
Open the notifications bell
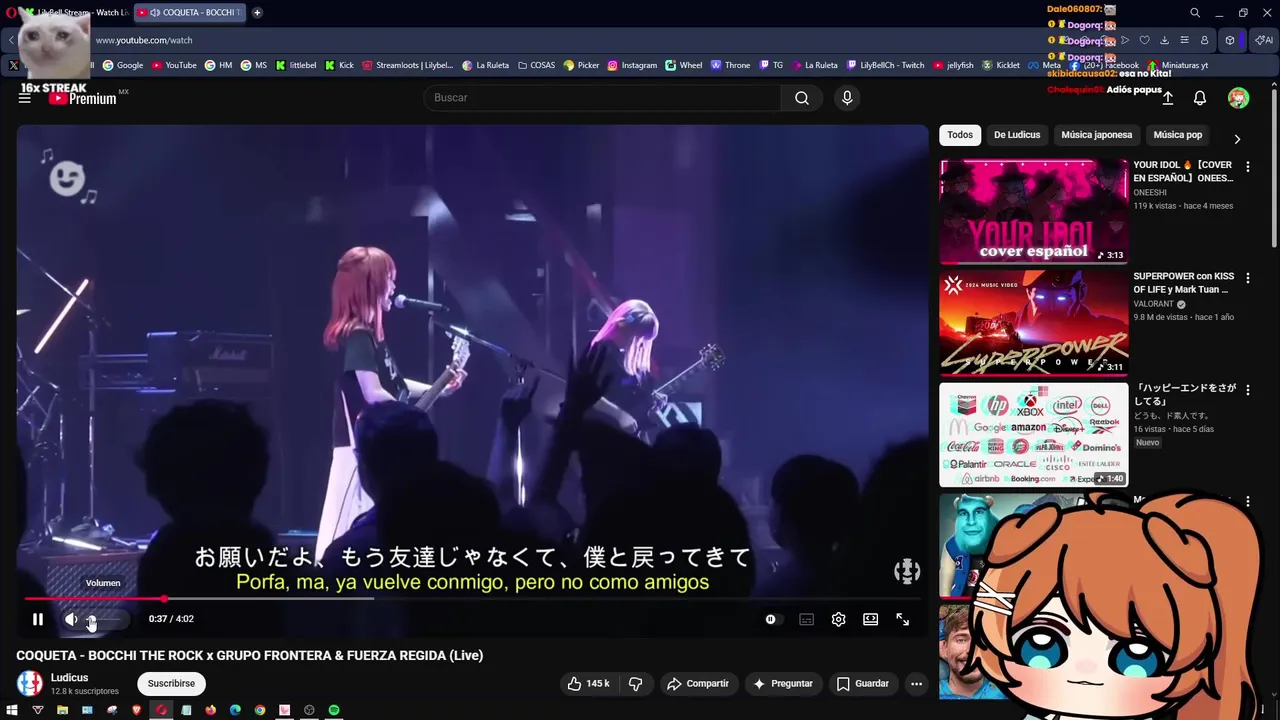pyautogui.click(x=1200, y=98)
